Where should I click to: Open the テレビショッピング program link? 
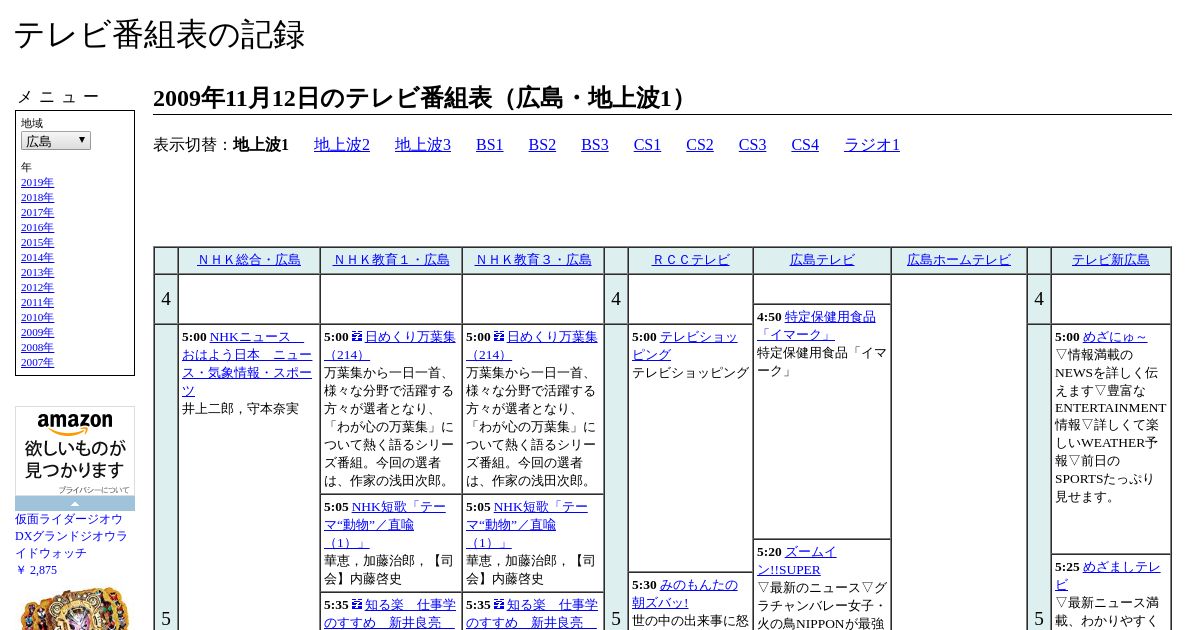click(x=685, y=346)
